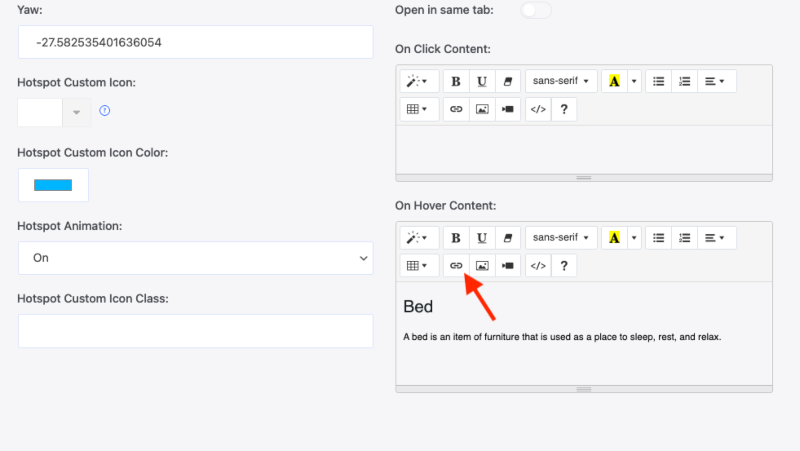Show help in On Hover Content editor
Image resolution: width=800 pixels, height=451 pixels.
[564, 266]
